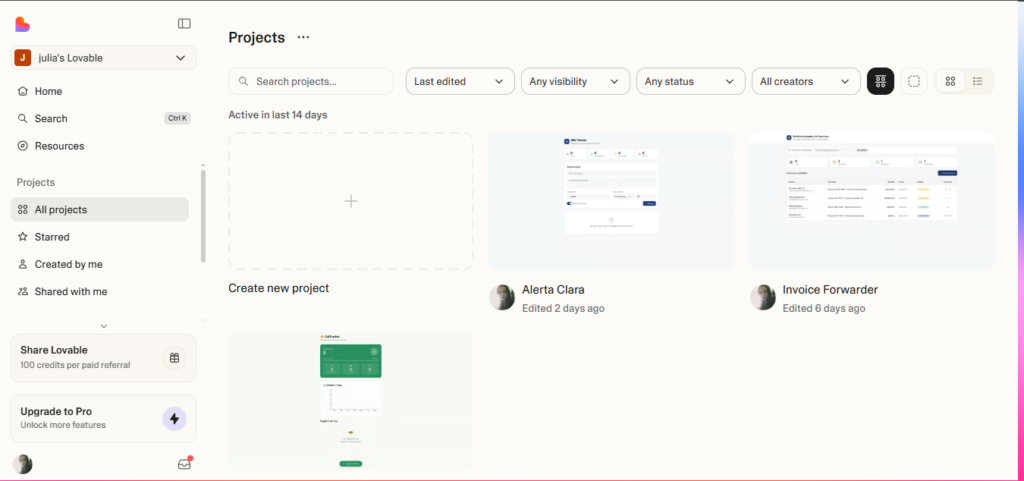Open user profile avatar in sidebar

(x=23, y=464)
